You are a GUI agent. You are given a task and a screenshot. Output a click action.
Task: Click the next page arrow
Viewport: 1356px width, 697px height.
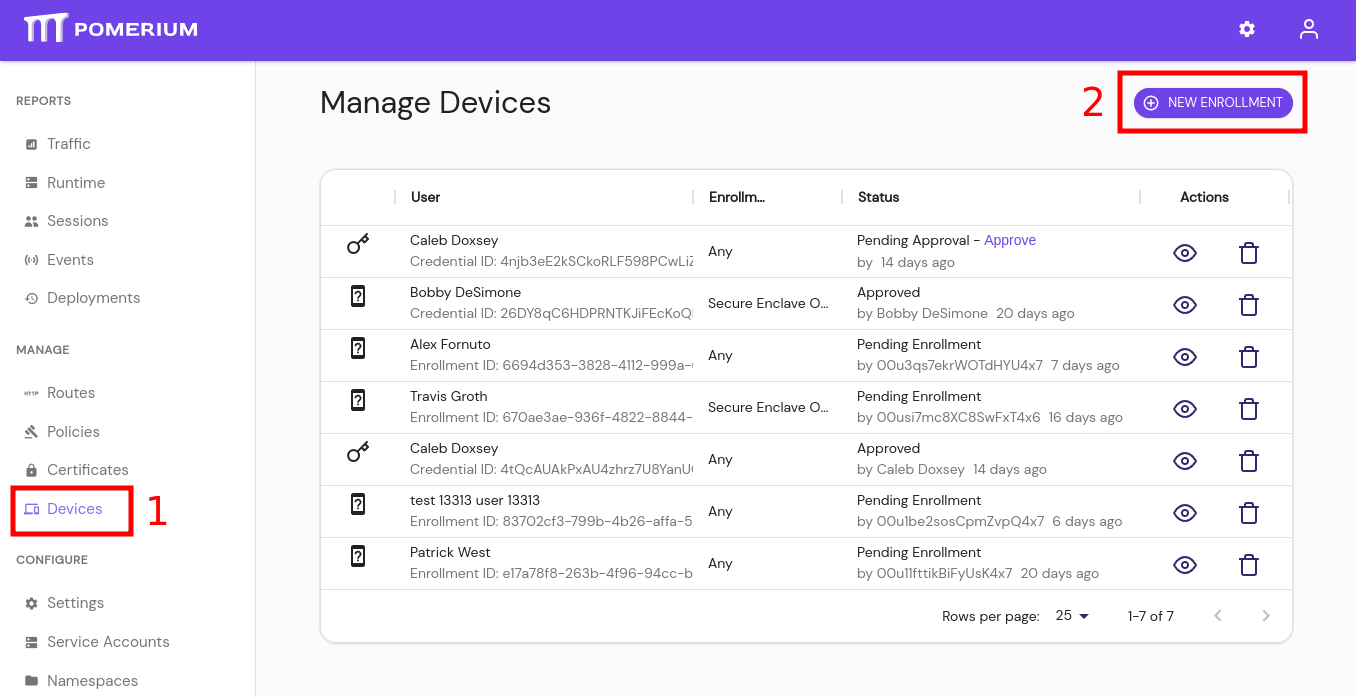pos(1266,616)
